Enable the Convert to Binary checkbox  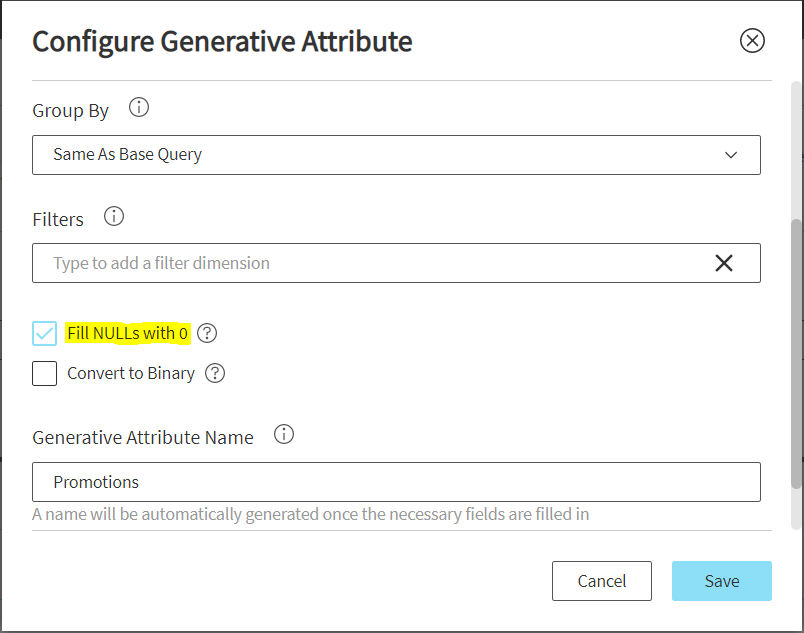point(45,373)
